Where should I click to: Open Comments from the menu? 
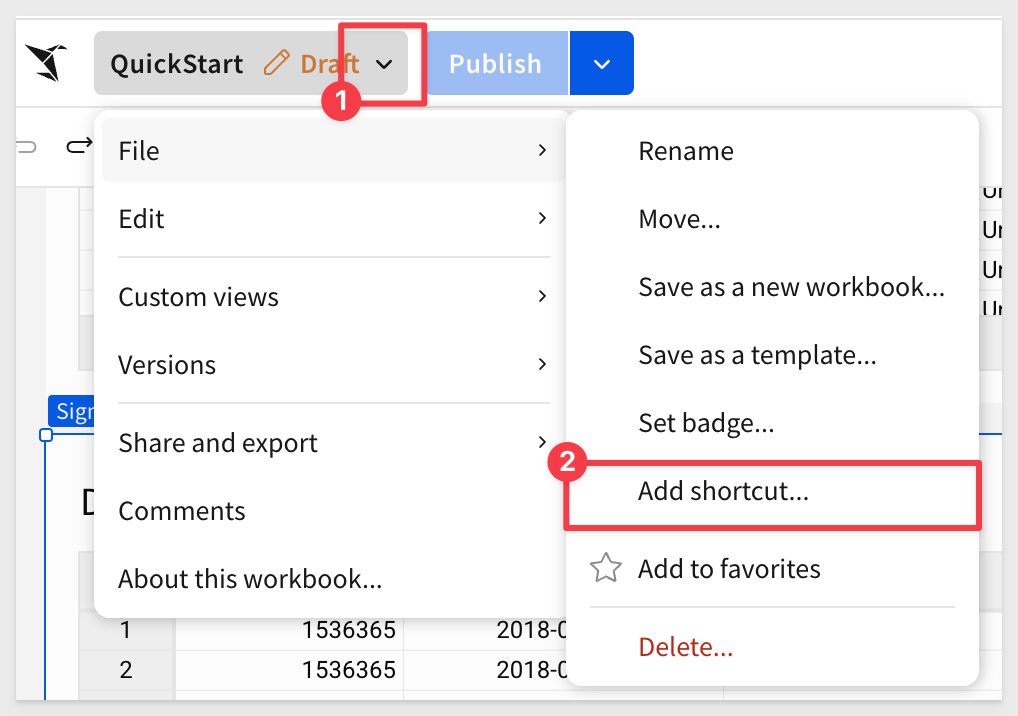(182, 511)
